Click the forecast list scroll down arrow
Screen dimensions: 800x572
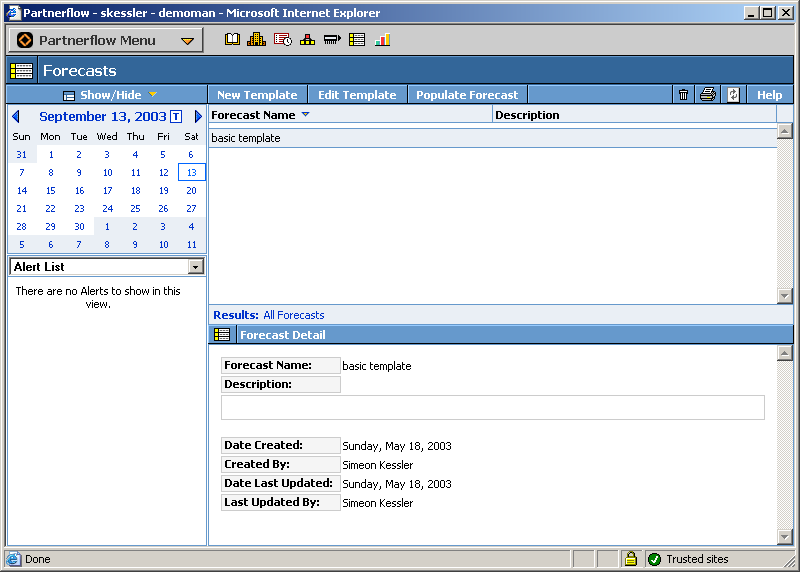coord(784,295)
